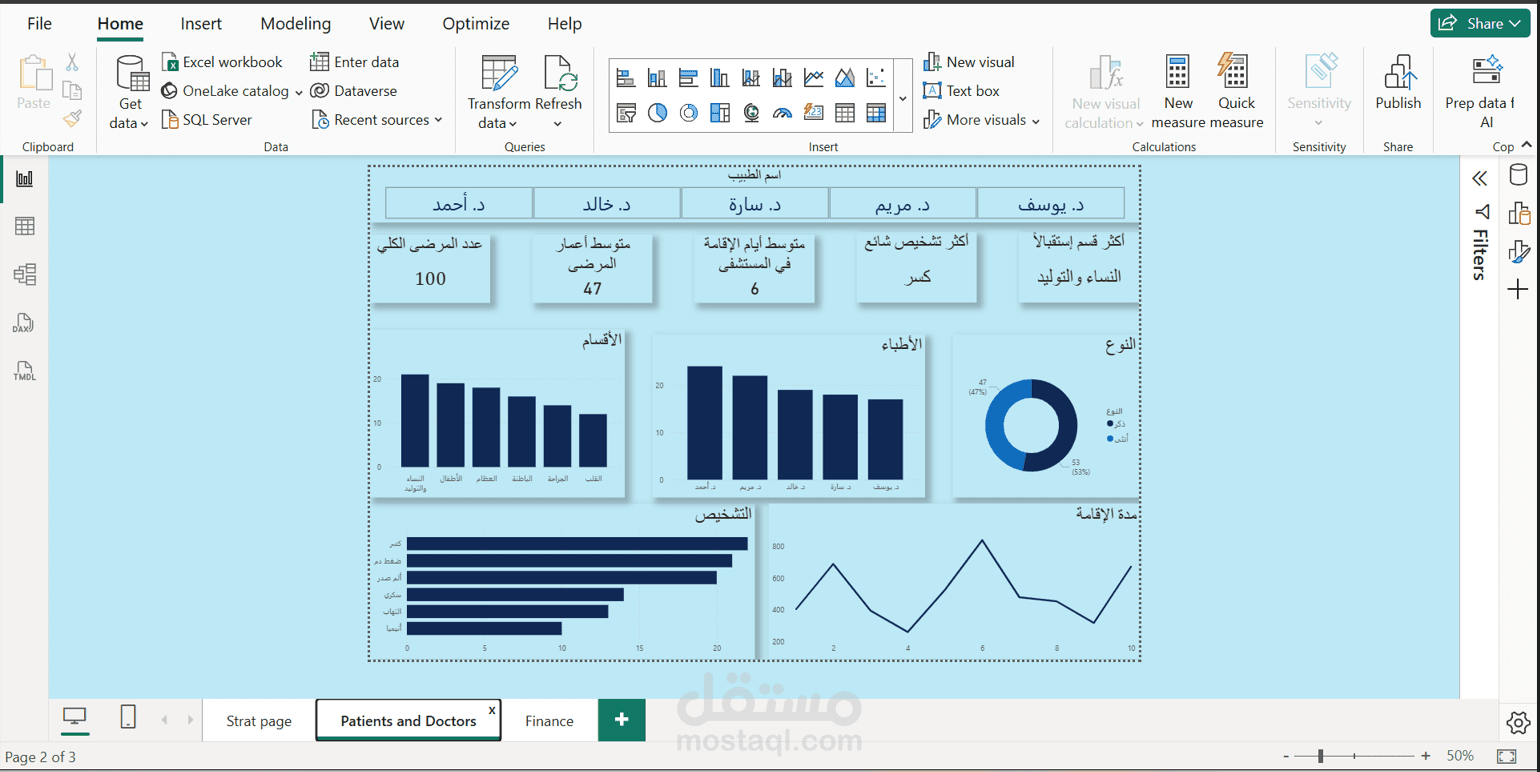Click the Publish button
1540x772 pixels.
click(x=1398, y=84)
